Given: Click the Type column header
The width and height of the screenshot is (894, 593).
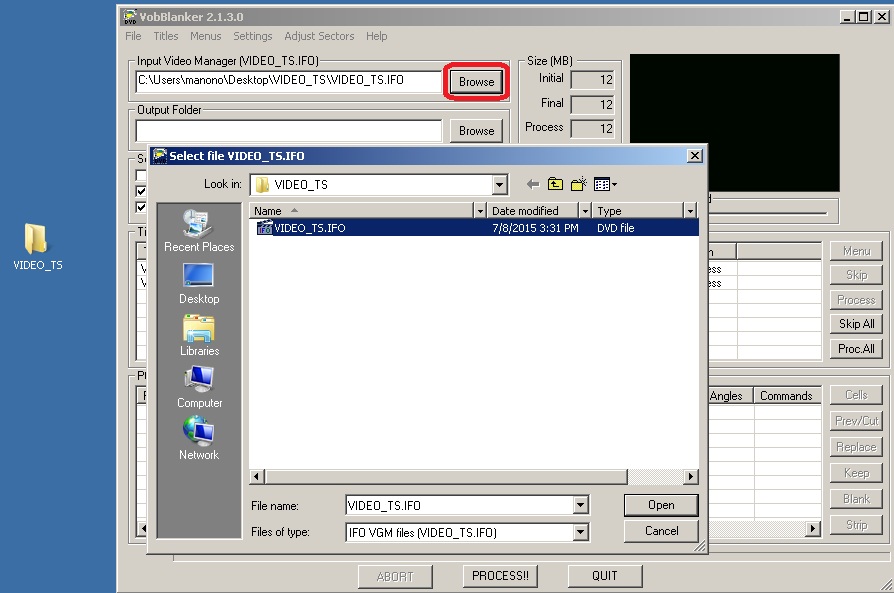Looking at the screenshot, I should coord(637,211).
